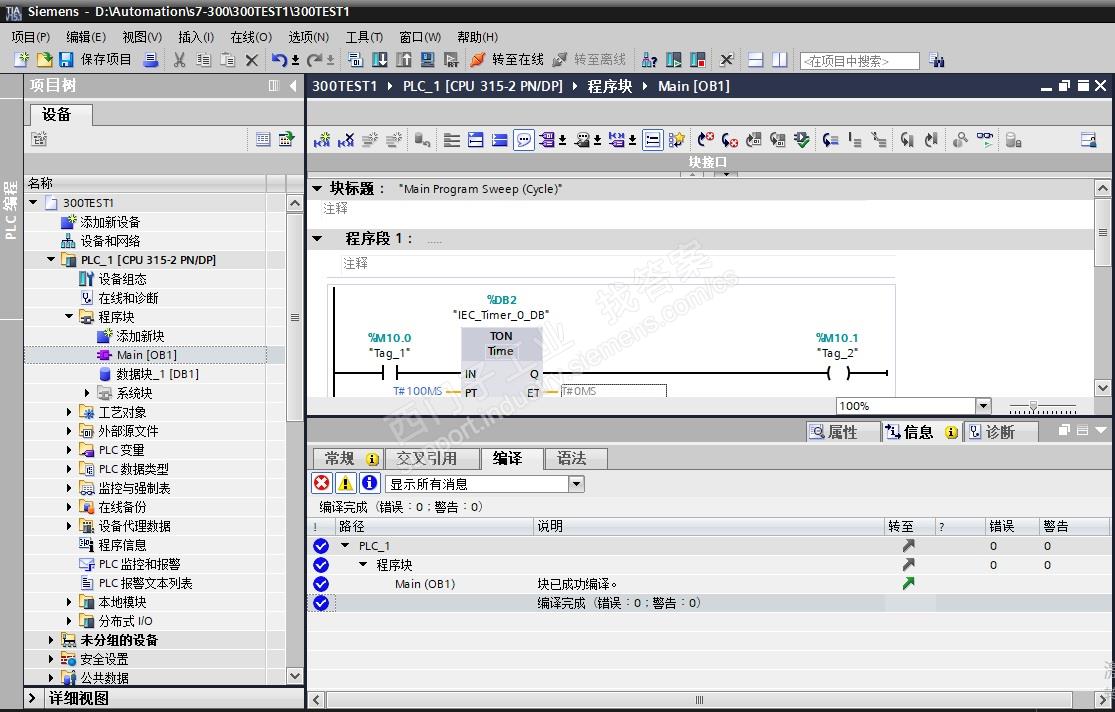The width and height of the screenshot is (1115, 712).
Task: Toggle error messages filter in compile tab
Action: (322, 484)
